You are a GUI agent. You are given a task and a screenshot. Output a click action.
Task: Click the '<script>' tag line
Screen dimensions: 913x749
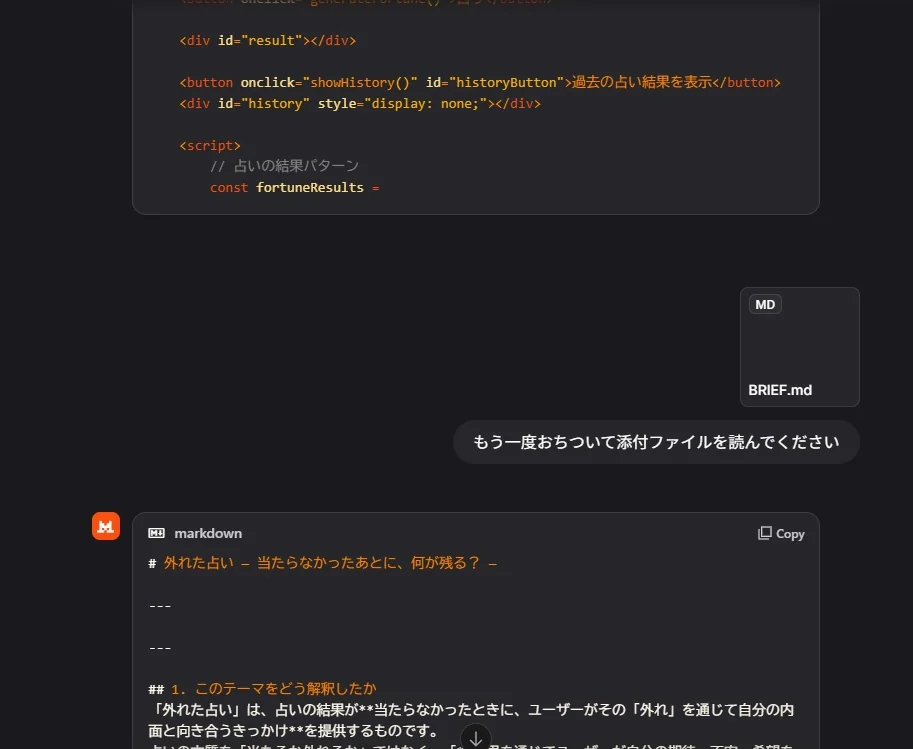210,146
